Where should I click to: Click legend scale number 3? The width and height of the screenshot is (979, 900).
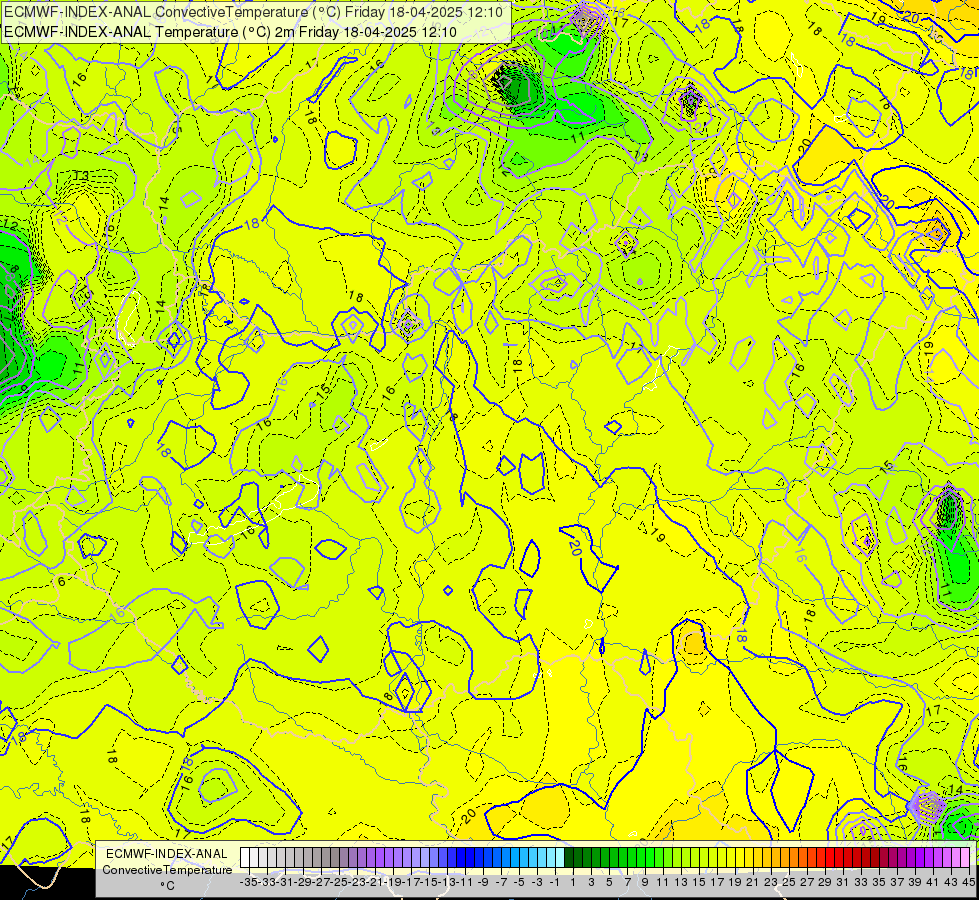591,882
